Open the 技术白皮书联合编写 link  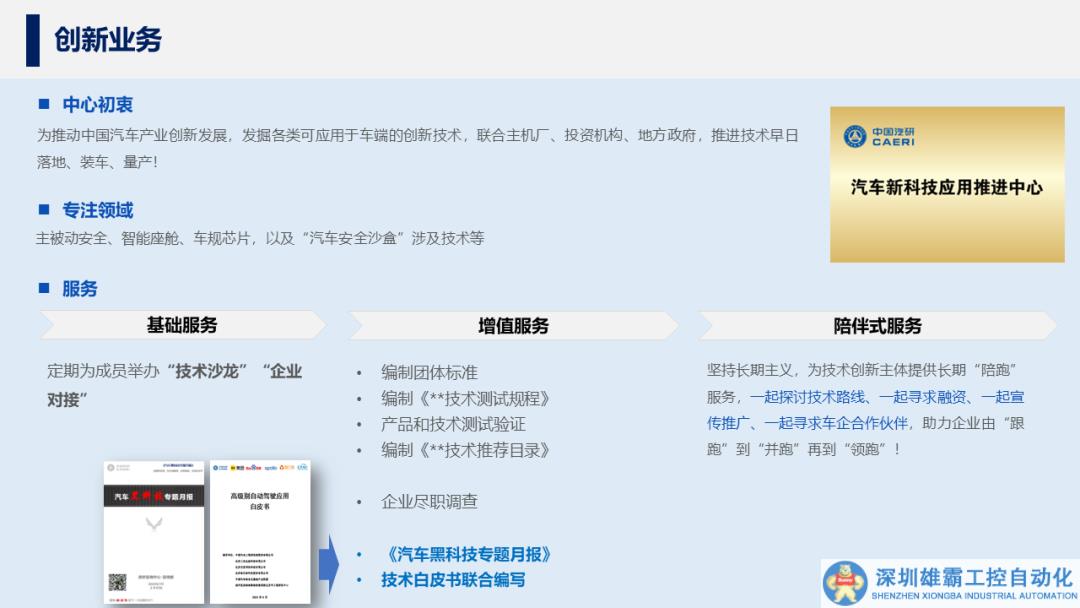pyautogui.click(x=453, y=580)
